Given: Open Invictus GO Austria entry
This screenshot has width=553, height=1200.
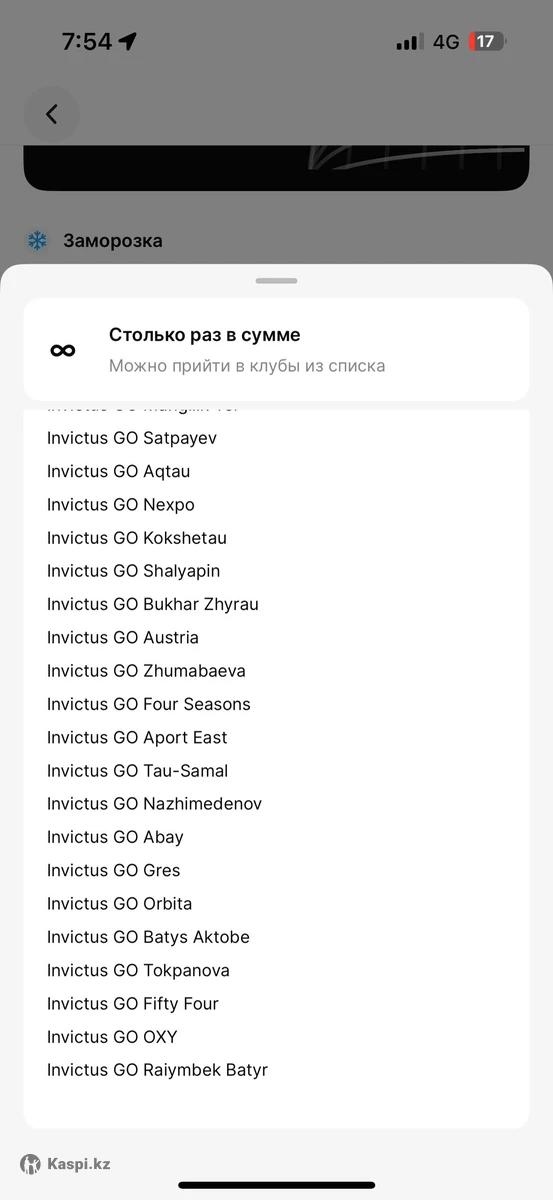Looking at the screenshot, I should (x=123, y=637).
